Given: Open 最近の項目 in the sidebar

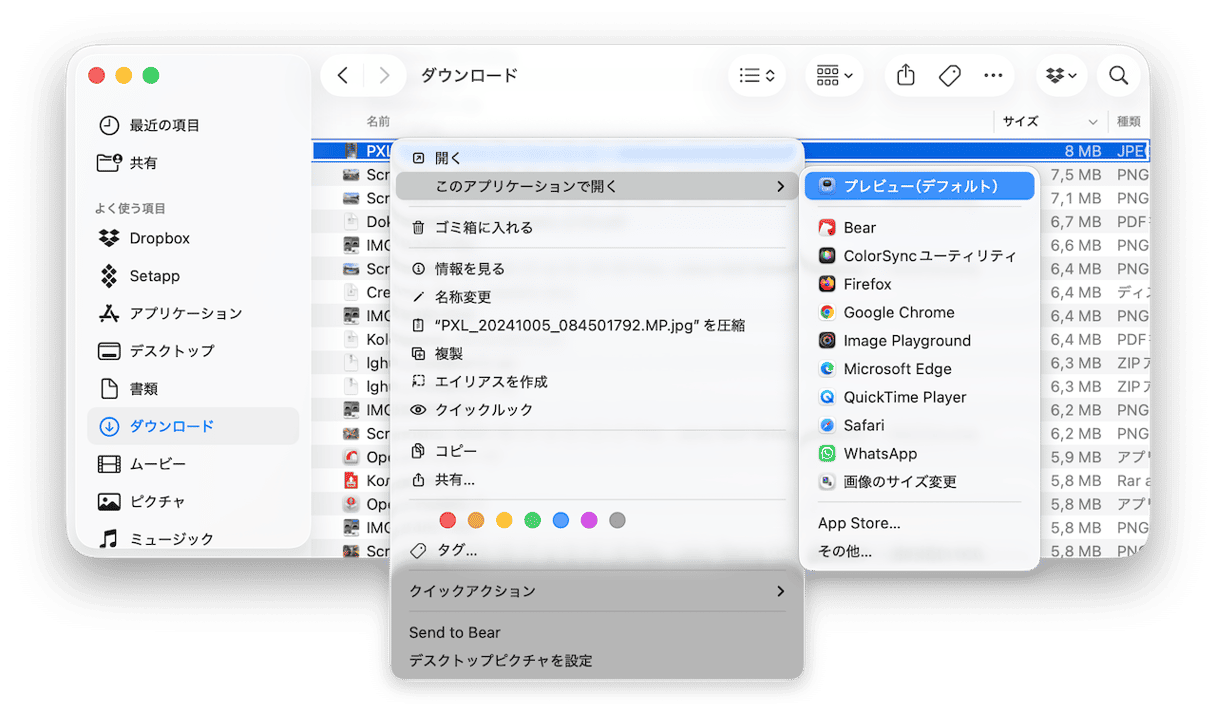Looking at the screenshot, I should click(x=193, y=125).
